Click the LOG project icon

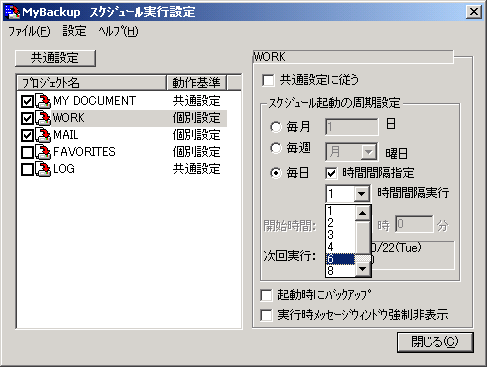click(43, 169)
